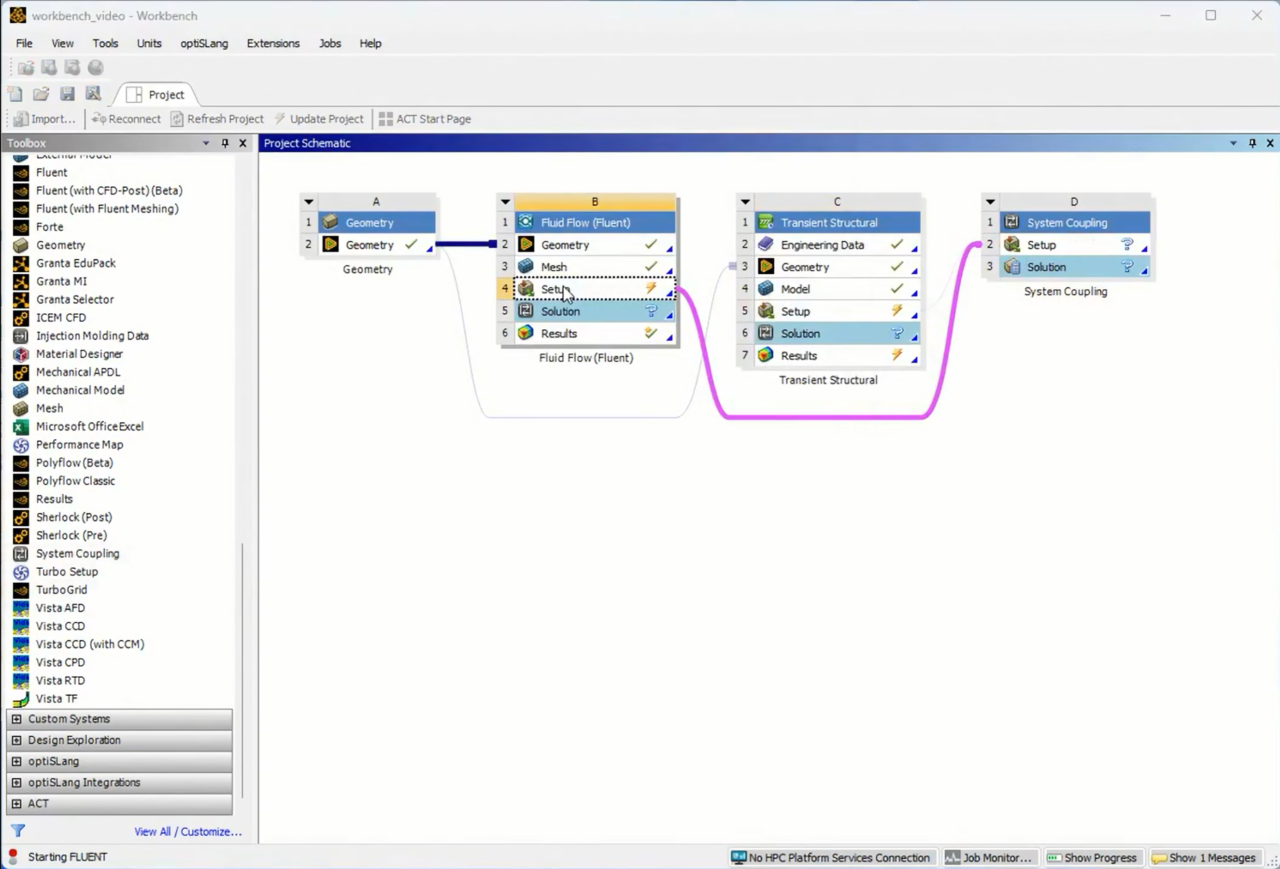The width and height of the screenshot is (1280, 869).
Task: Click the Toolbox vertical scrollbar
Action: coord(243,670)
